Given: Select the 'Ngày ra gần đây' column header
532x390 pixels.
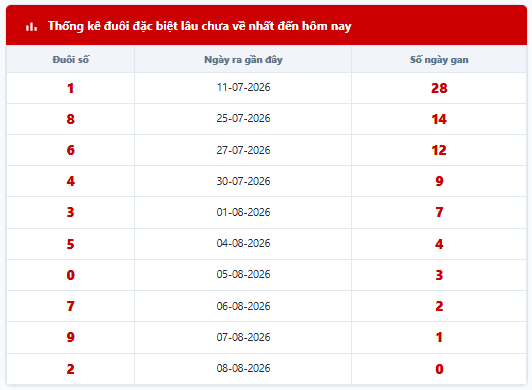Looking at the screenshot, I should tap(243, 60).
